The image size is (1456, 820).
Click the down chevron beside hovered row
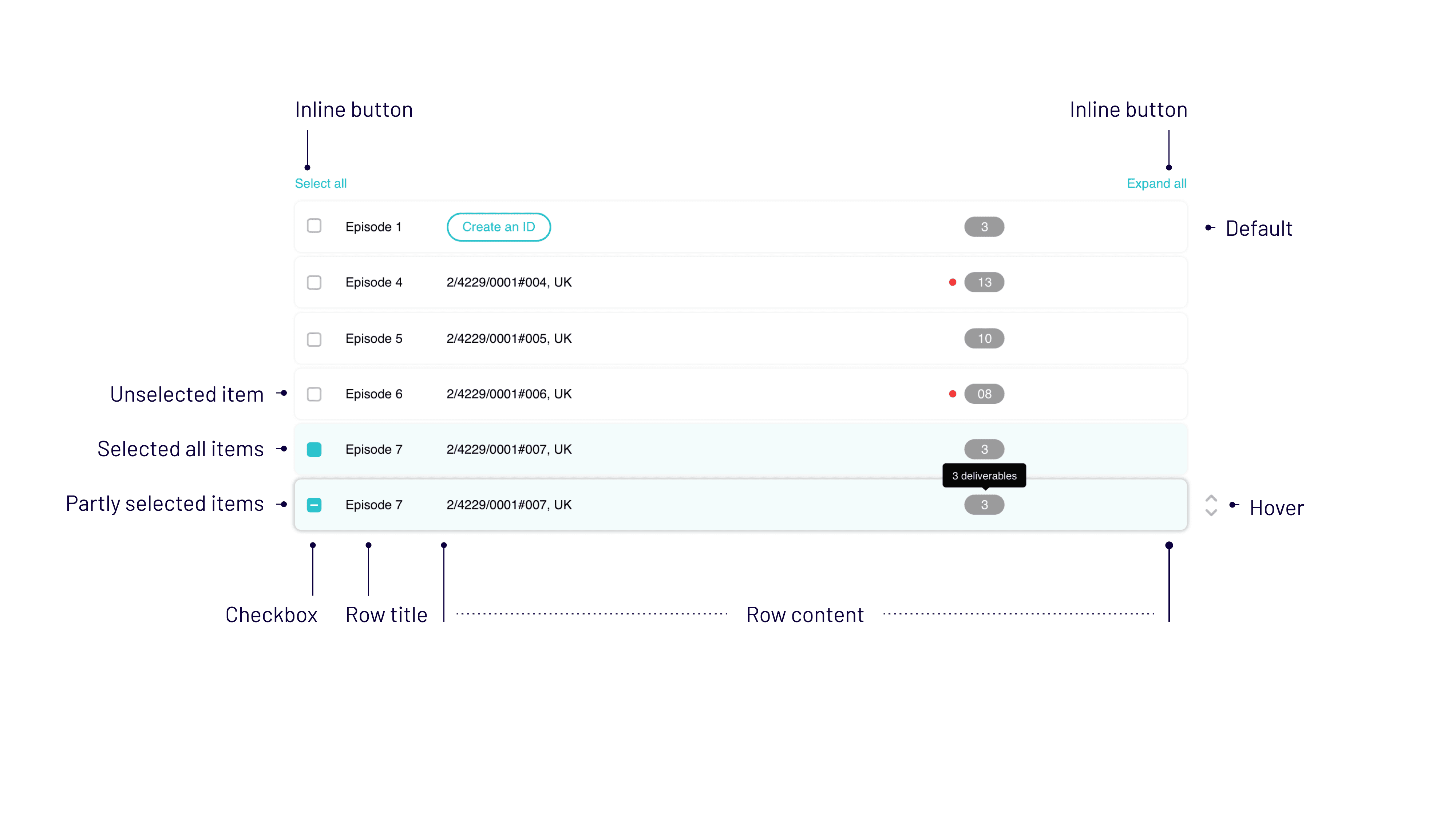click(x=1211, y=513)
